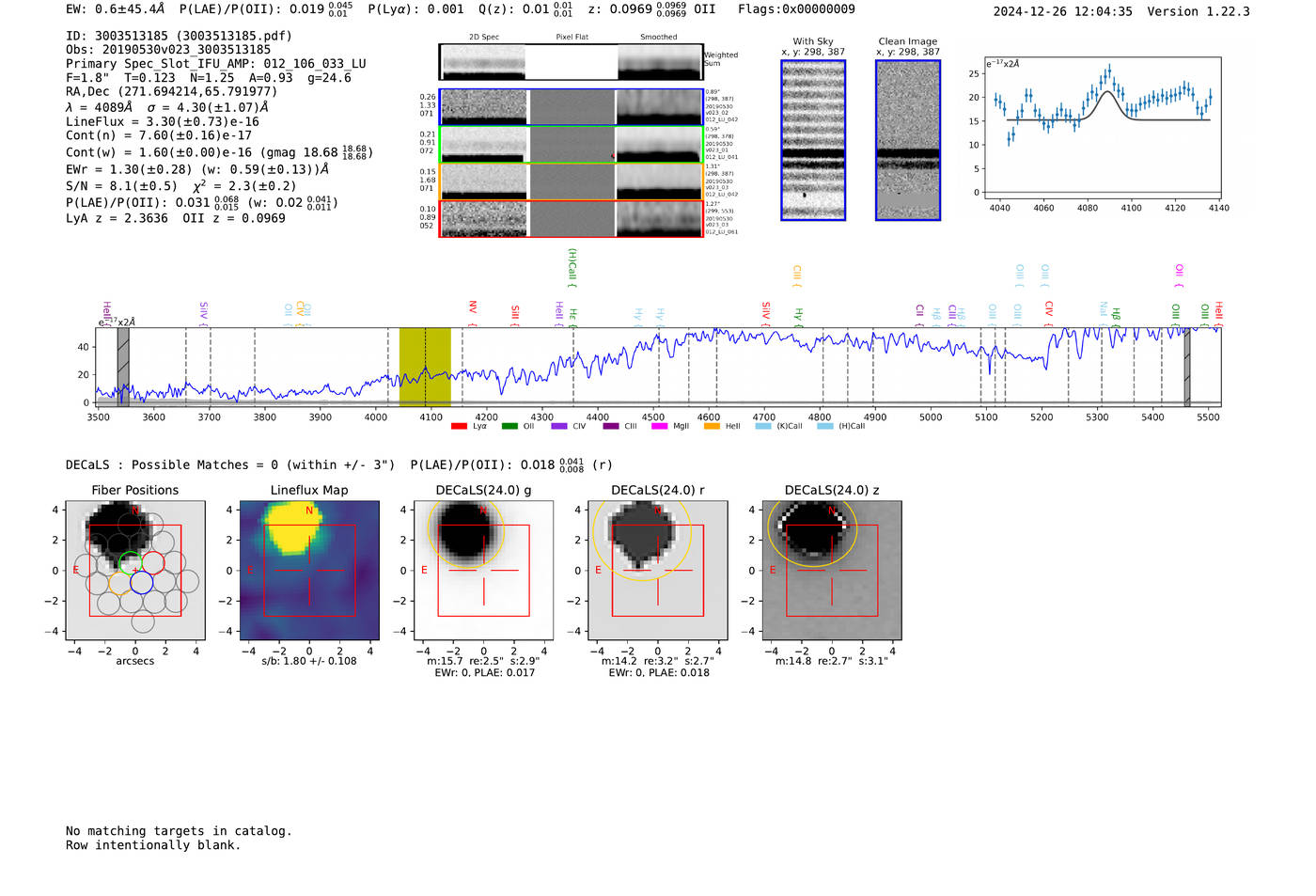The height and width of the screenshot is (896, 1316).
Task: Click the magenta OII label above the spectrum
Action: [x=1180, y=276]
